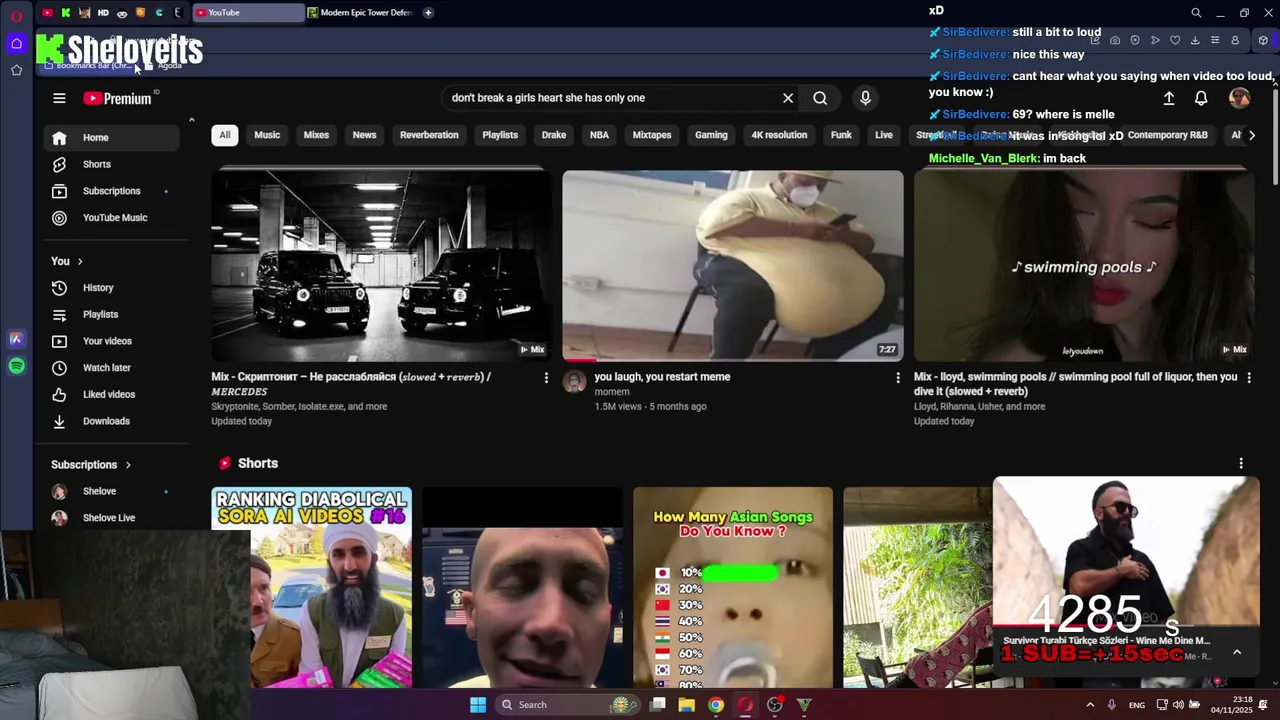Image resolution: width=1280 pixels, height=720 pixels.
Task: Open Your videos sidebar item
Action: click(x=112, y=341)
